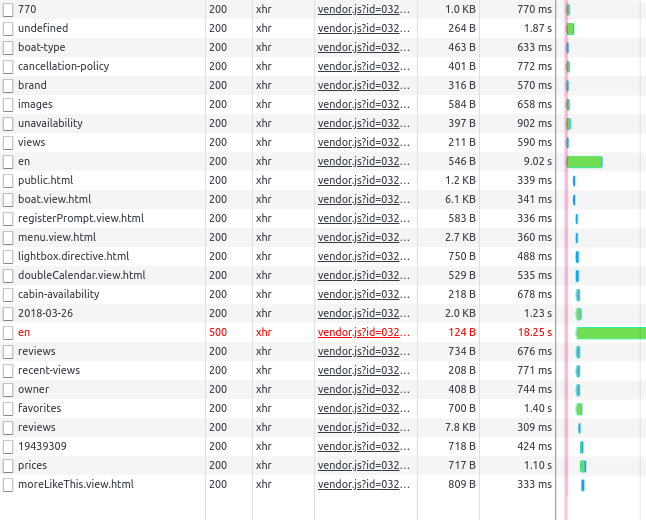The height and width of the screenshot is (520, 646).
Task: Select the icon next to cancellation-policy row
Action: (8, 66)
